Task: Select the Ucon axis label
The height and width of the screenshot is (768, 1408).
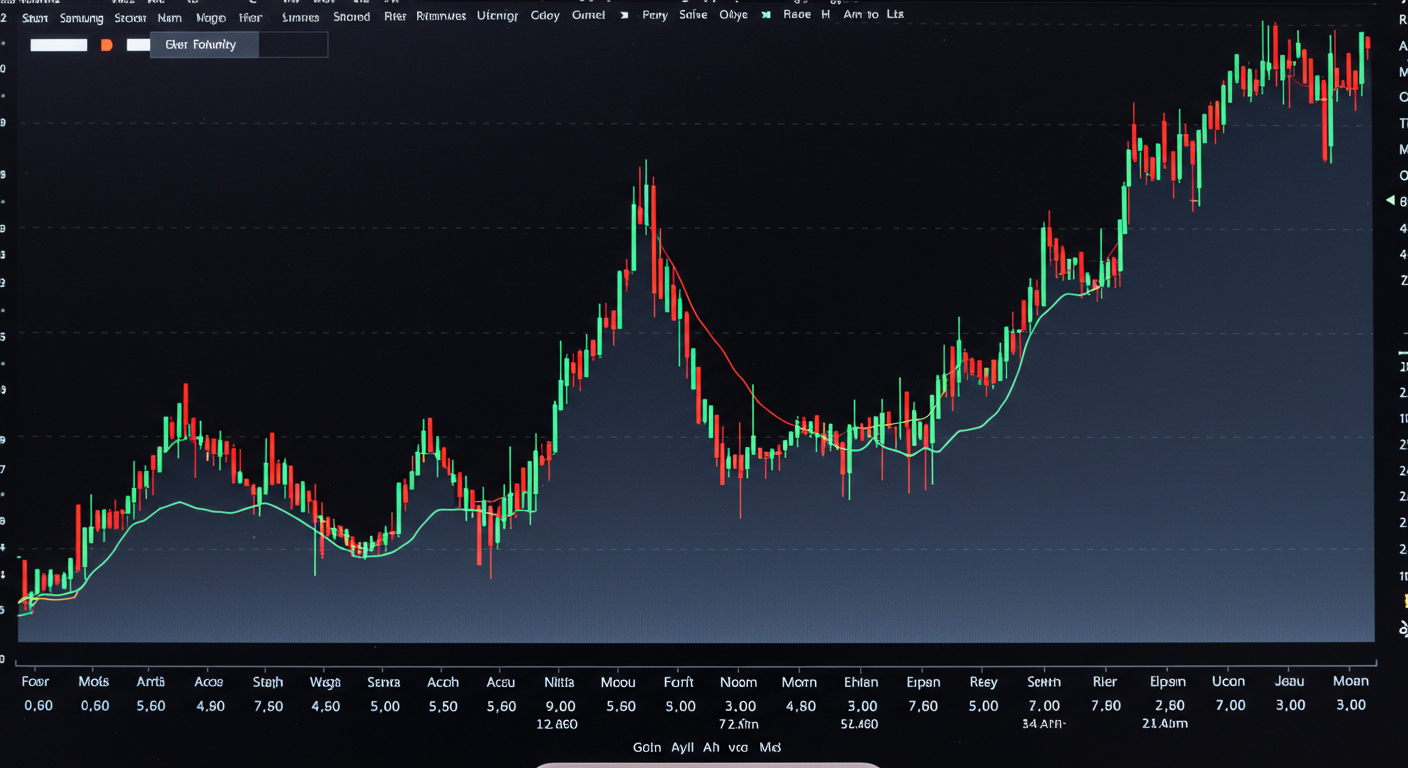Action: pyautogui.click(x=1228, y=682)
